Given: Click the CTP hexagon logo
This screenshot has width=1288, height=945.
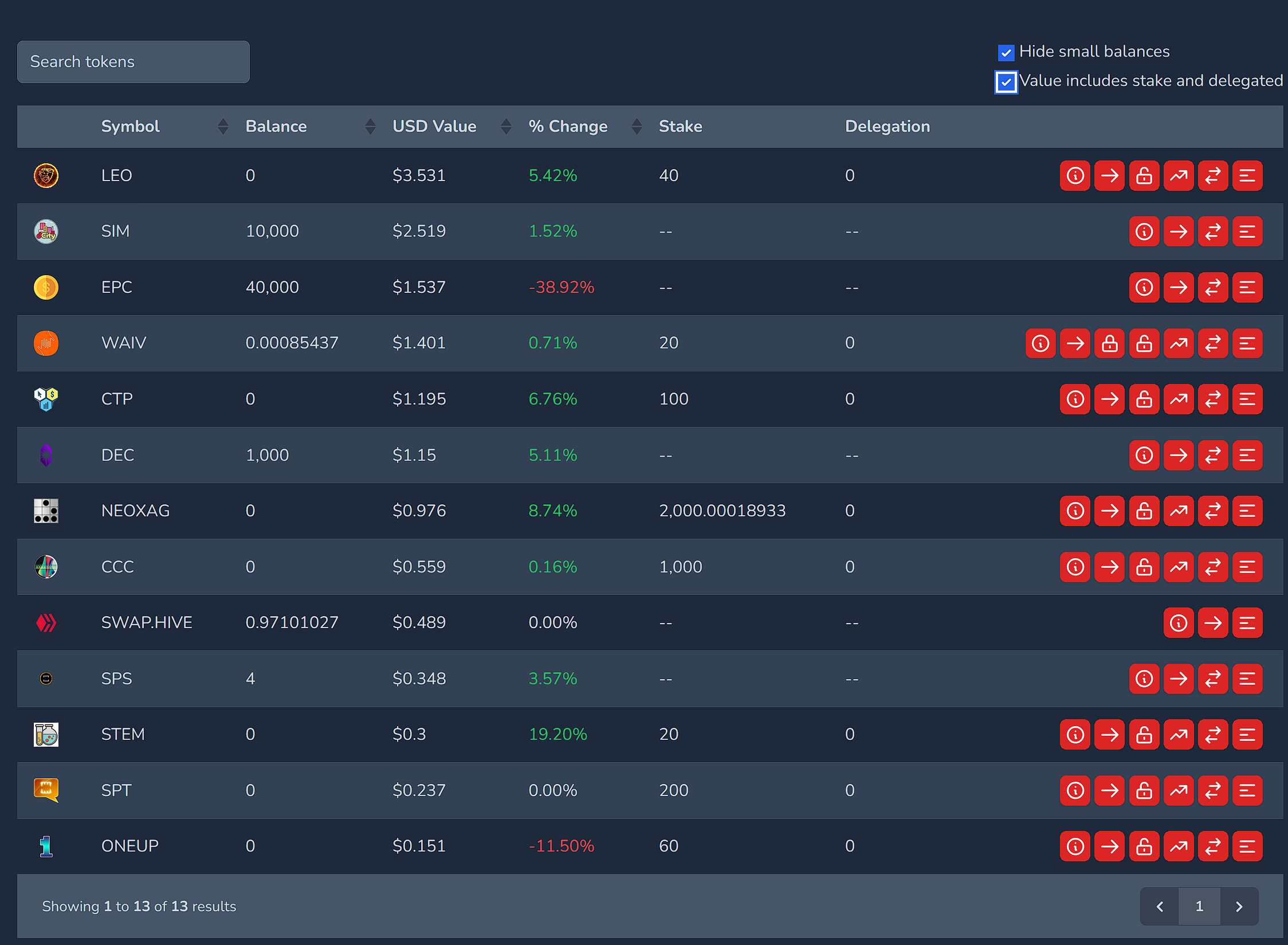Looking at the screenshot, I should pyautogui.click(x=46, y=399).
